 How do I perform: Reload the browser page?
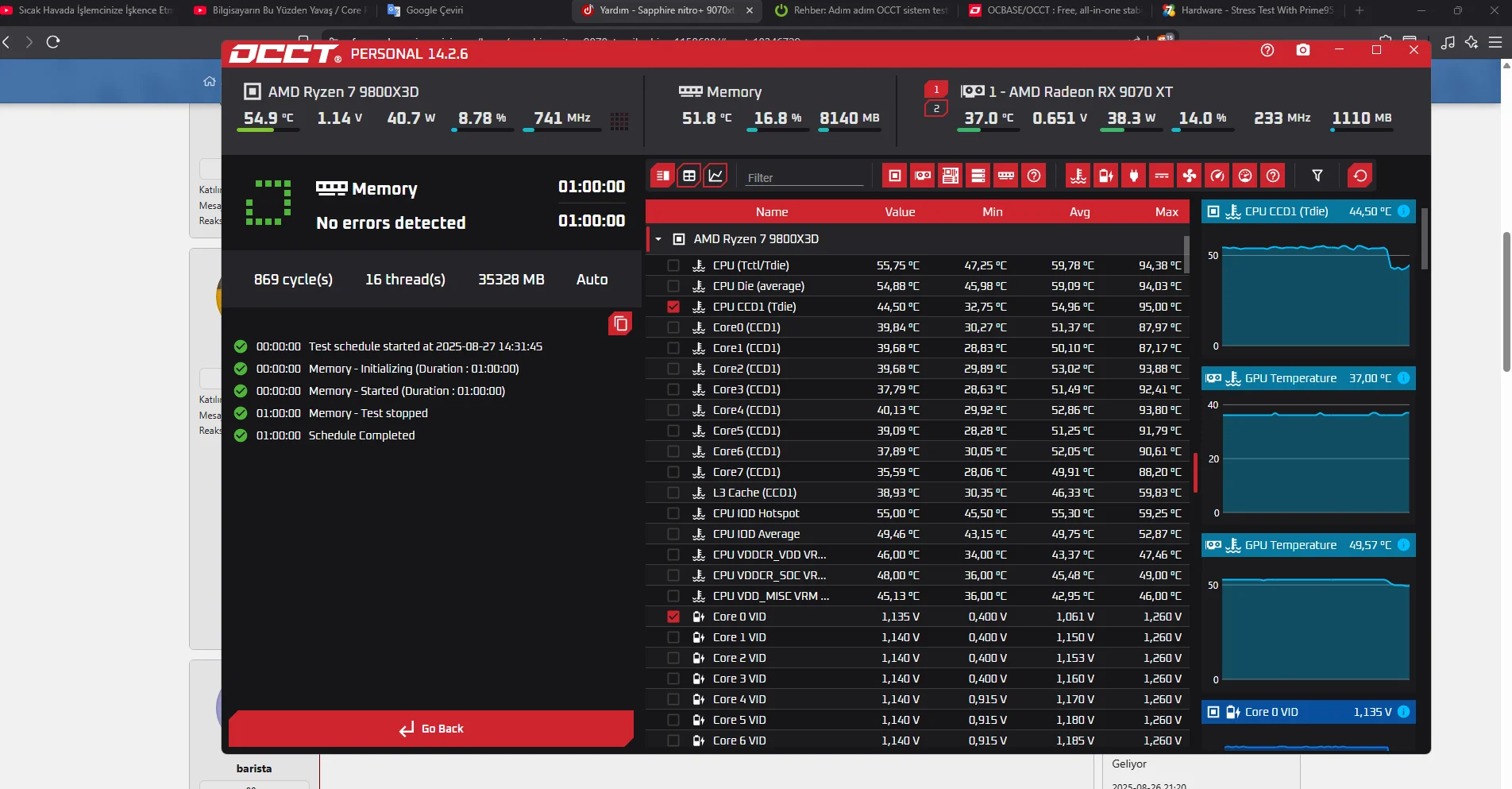click(53, 42)
